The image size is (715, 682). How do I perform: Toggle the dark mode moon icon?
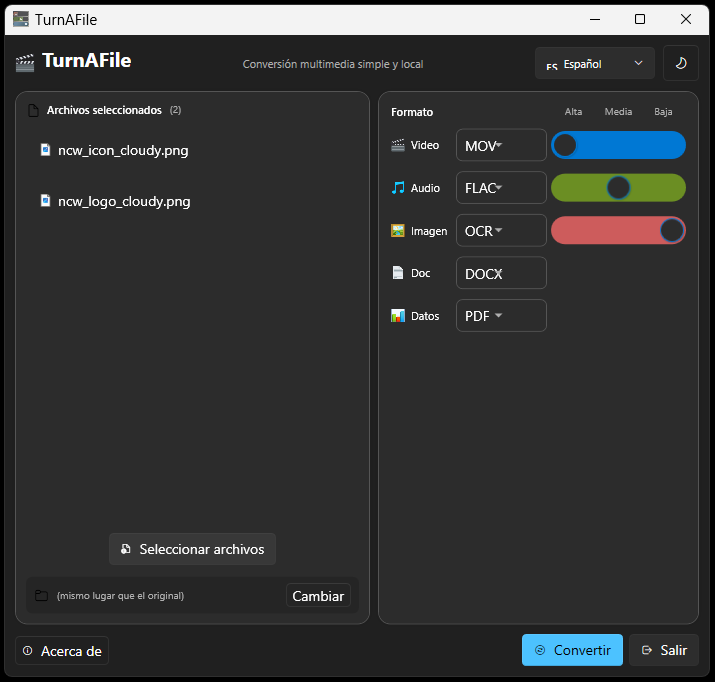coord(680,63)
